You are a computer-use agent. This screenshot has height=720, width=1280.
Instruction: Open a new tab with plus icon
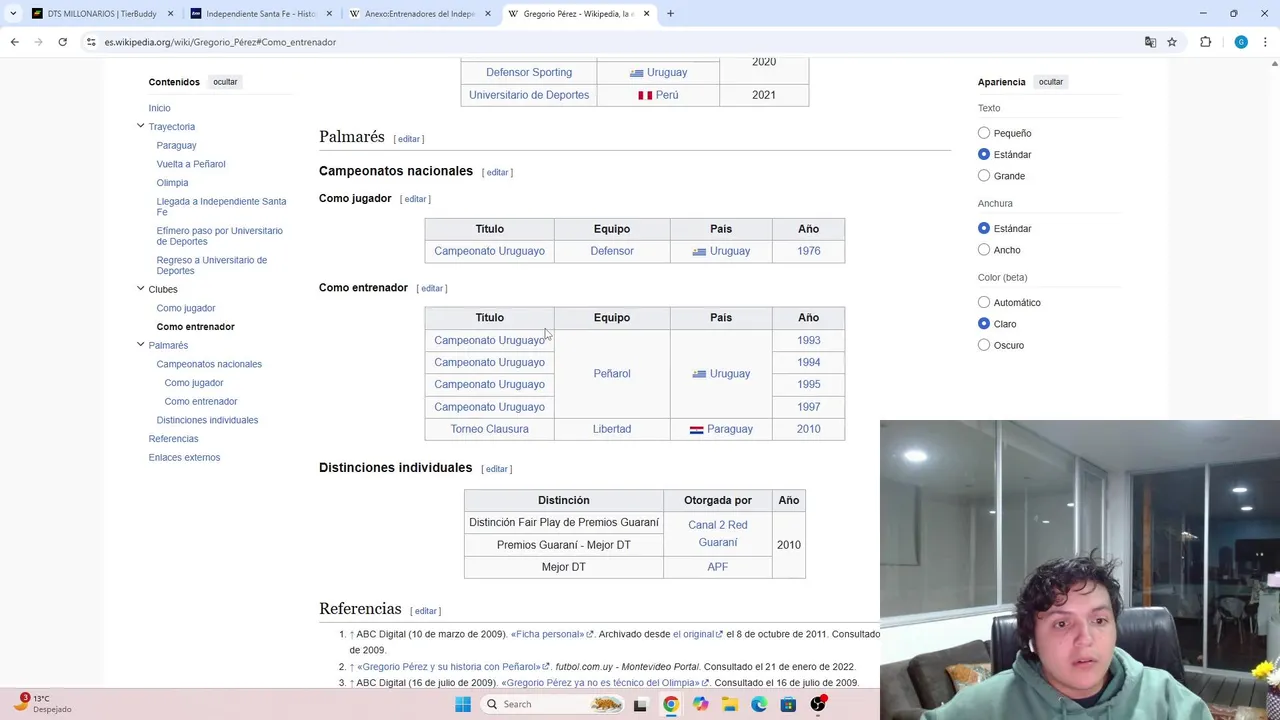(x=670, y=14)
